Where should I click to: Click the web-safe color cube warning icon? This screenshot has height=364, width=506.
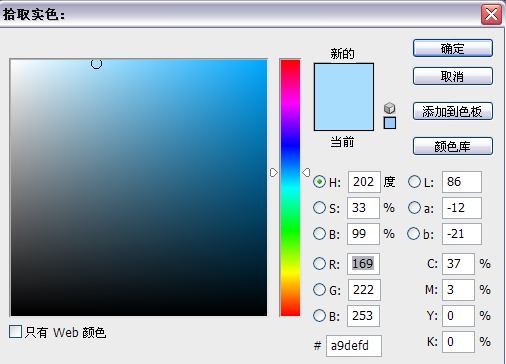click(390, 108)
